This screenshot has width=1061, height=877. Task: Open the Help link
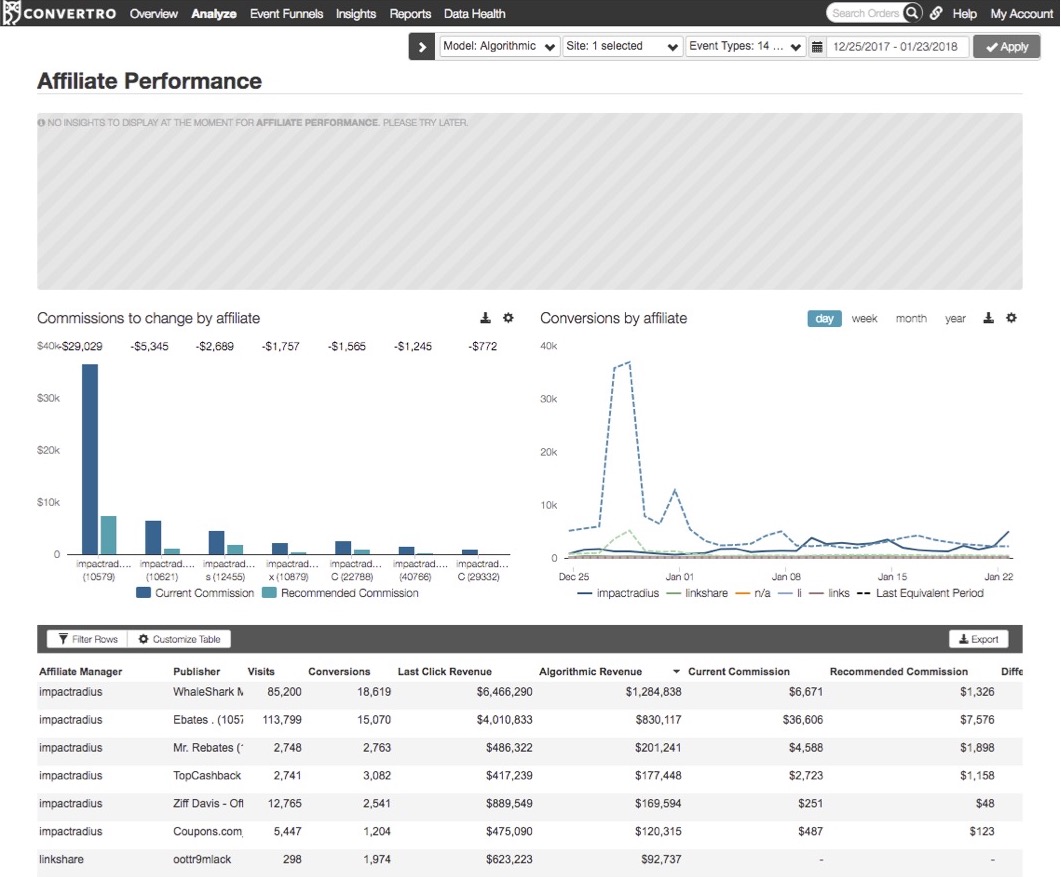point(964,14)
